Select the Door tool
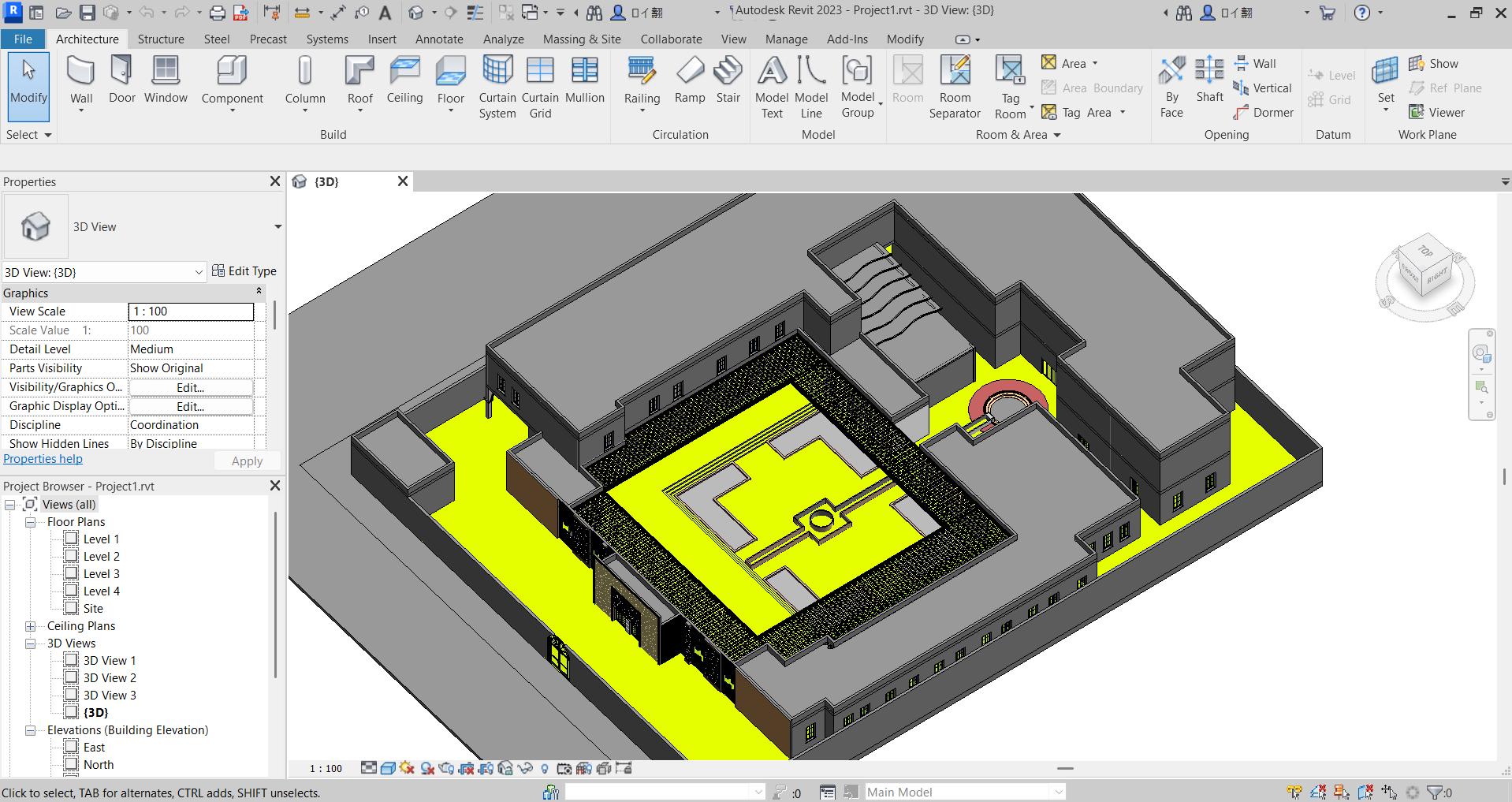The image size is (1512, 802). tap(121, 80)
